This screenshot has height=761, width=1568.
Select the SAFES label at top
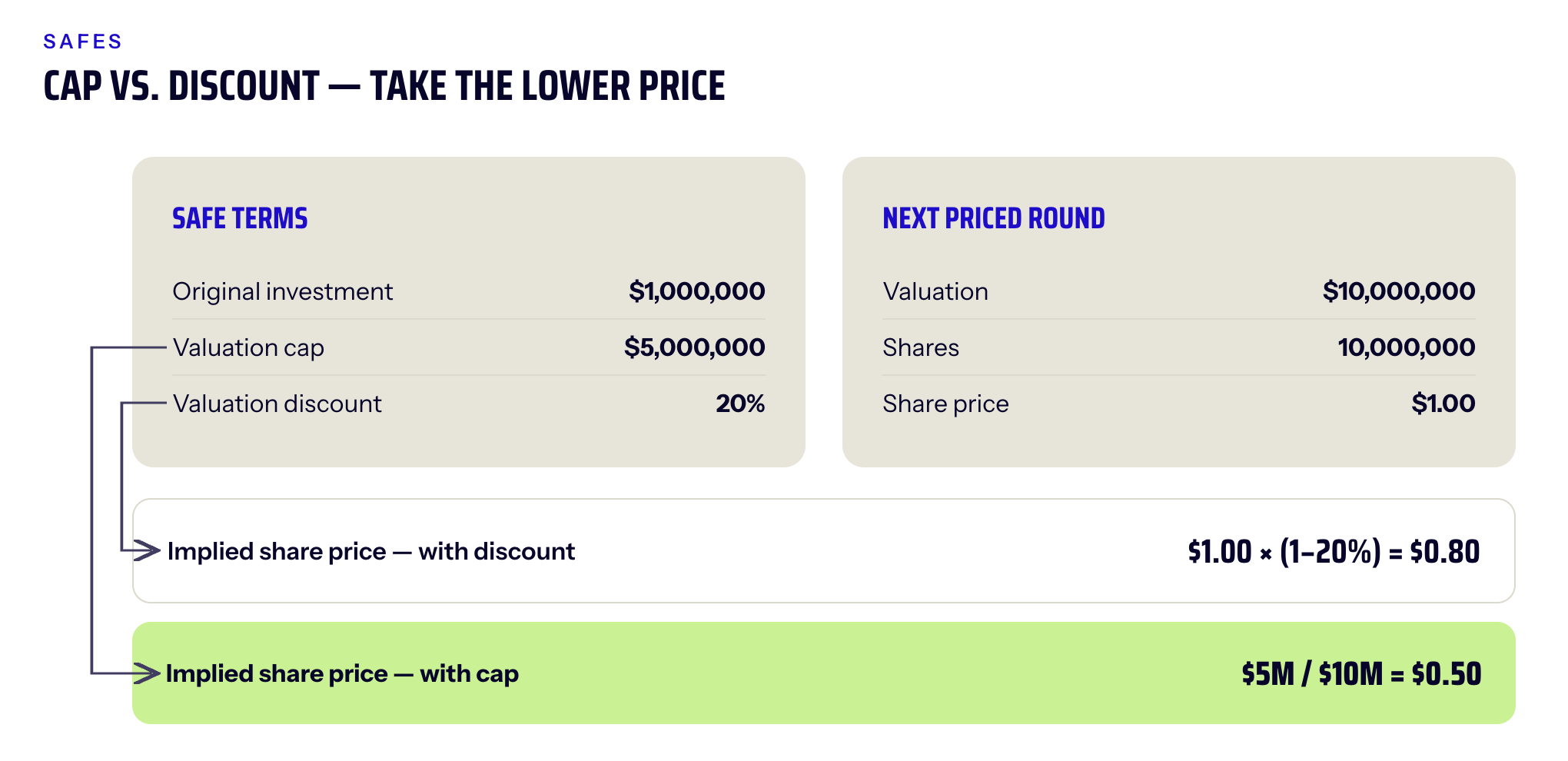point(83,42)
